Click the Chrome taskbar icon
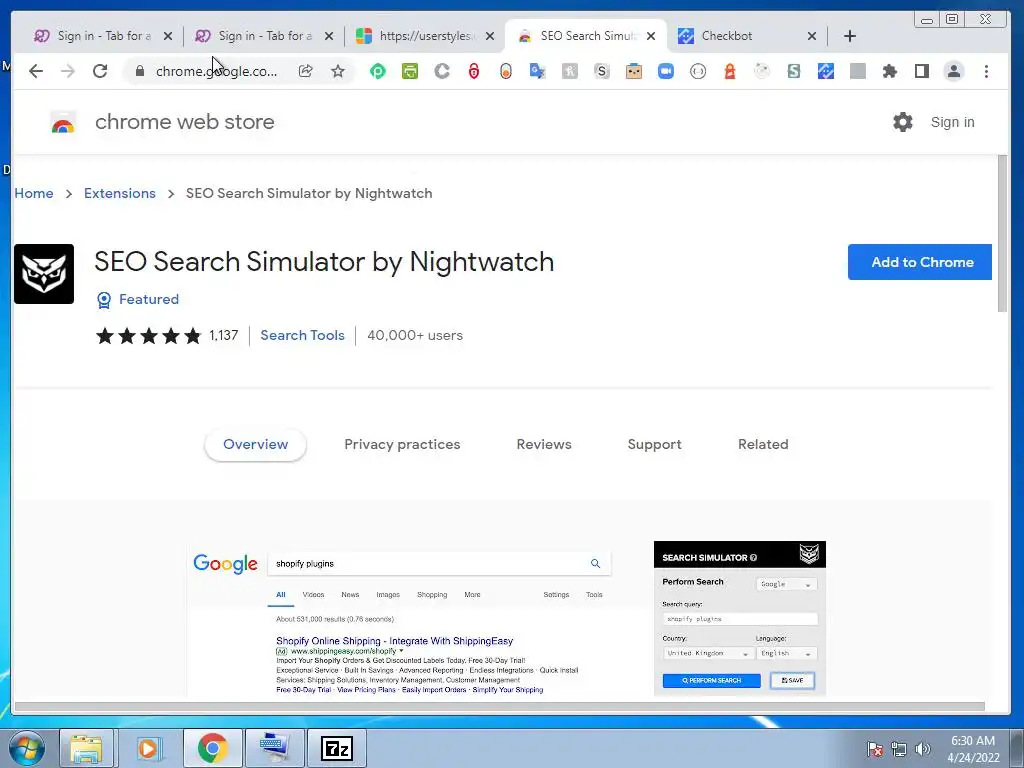This screenshot has height=768, width=1024. coord(212,748)
